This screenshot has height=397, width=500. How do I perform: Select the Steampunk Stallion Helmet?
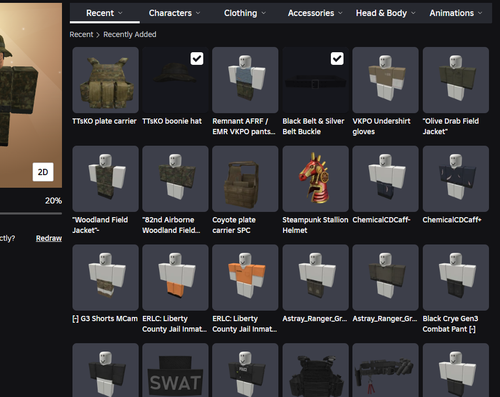[x=315, y=179]
